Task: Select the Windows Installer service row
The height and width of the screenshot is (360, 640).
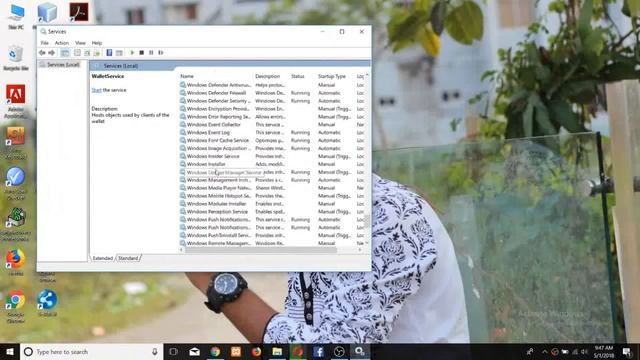Action: [x=271, y=164]
